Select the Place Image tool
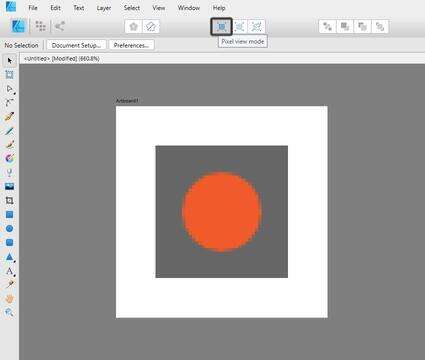The height and width of the screenshot is (360, 425). point(9,186)
